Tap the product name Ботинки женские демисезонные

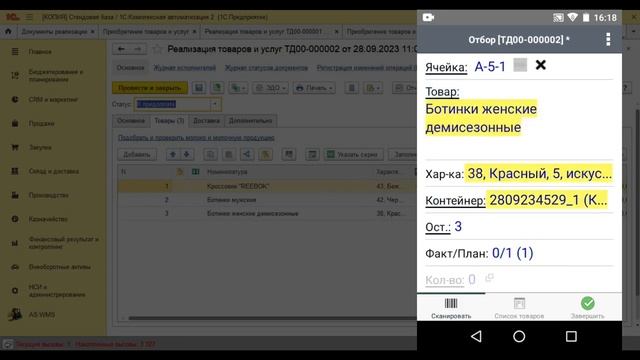pos(481,118)
